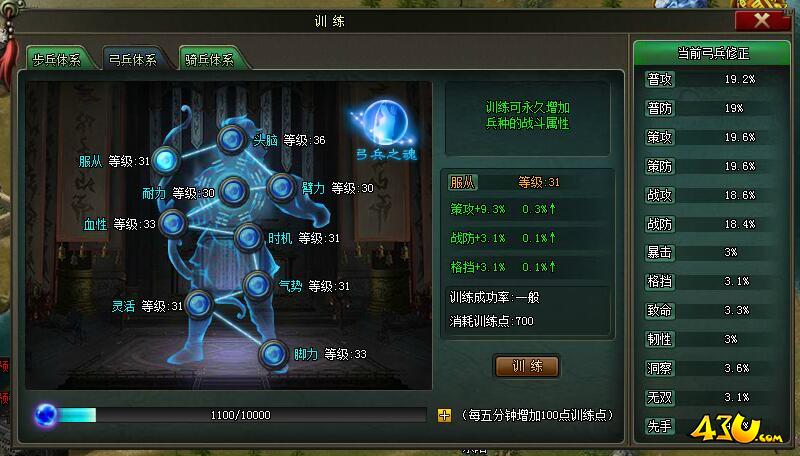Select the 血性 level 33 node orb
Image resolution: width=800 pixels, height=456 pixels.
pos(172,223)
